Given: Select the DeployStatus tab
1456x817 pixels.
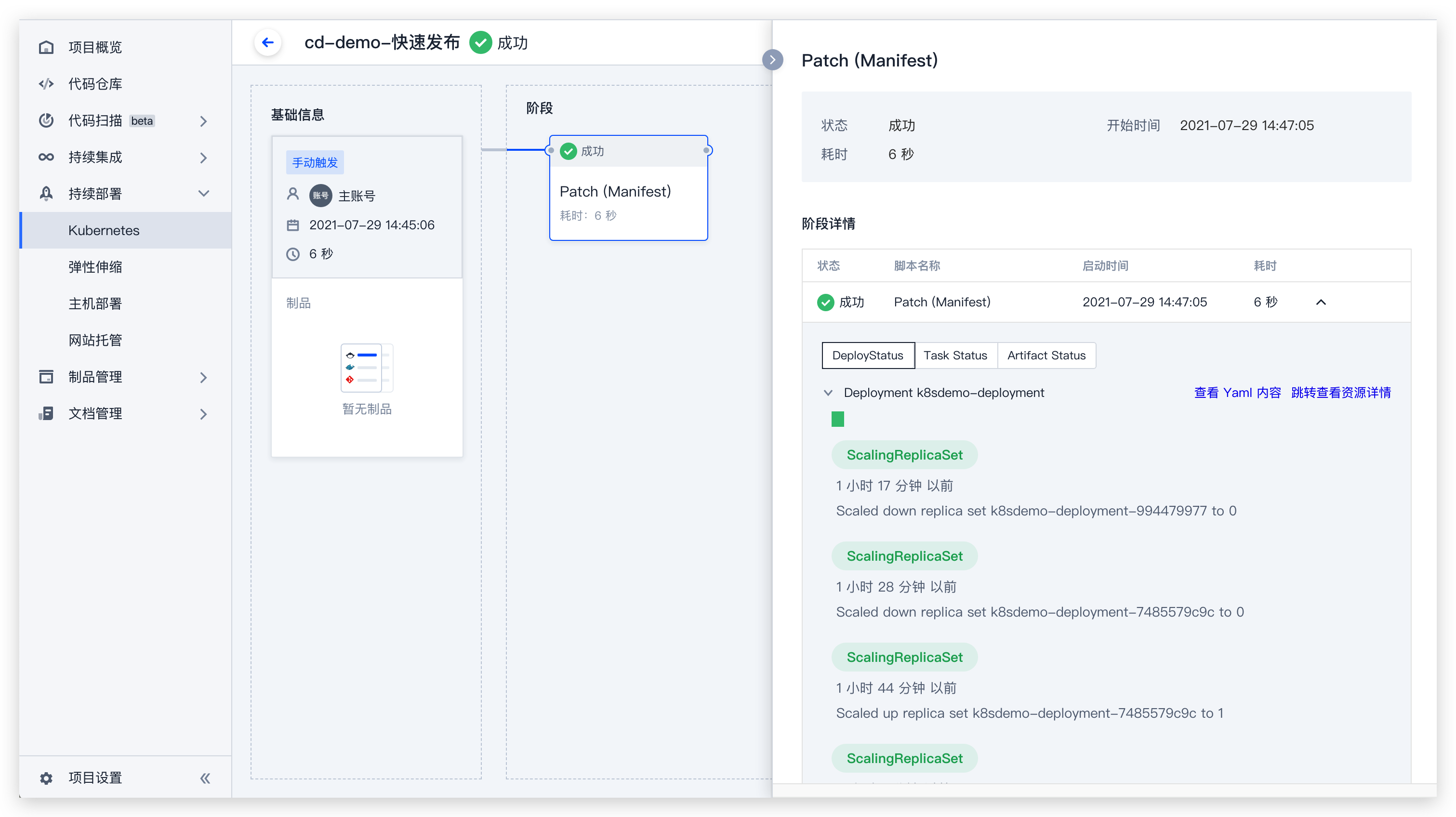Looking at the screenshot, I should tap(868, 356).
